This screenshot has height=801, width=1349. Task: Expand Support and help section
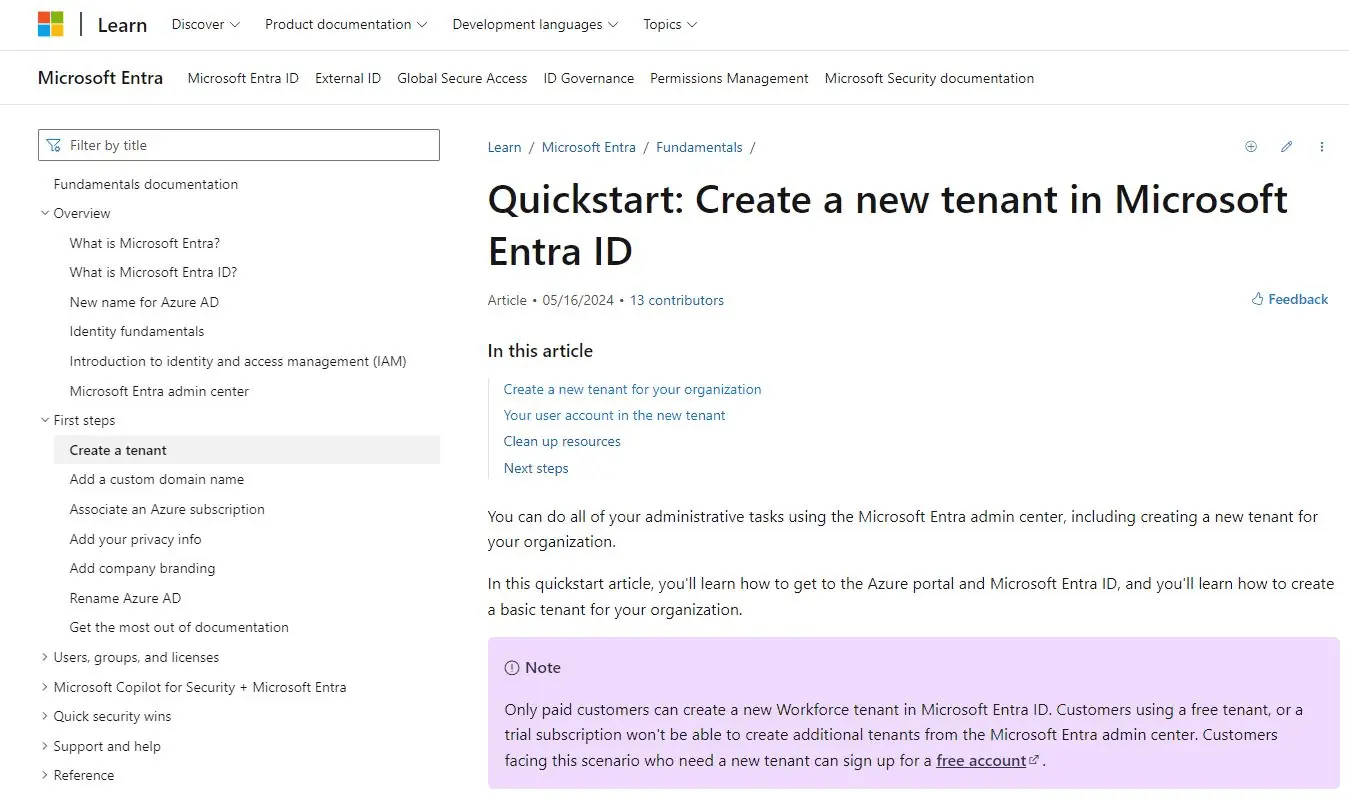coord(45,746)
